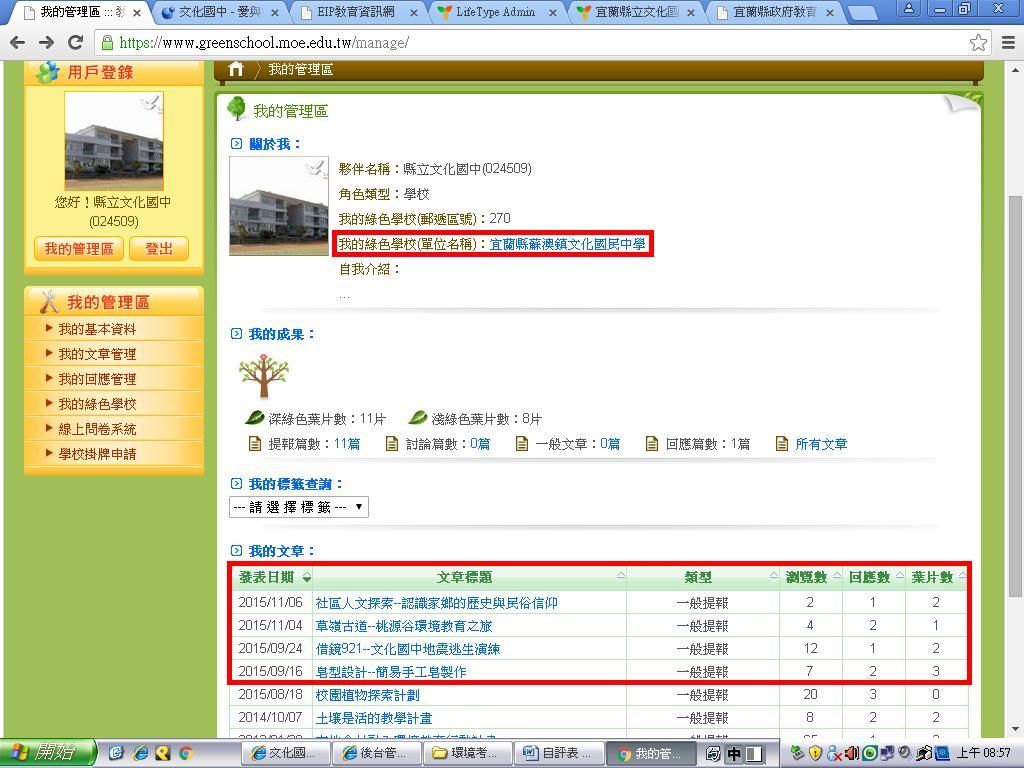Click the Windows Start button
The image size is (1024, 768).
(x=48, y=753)
